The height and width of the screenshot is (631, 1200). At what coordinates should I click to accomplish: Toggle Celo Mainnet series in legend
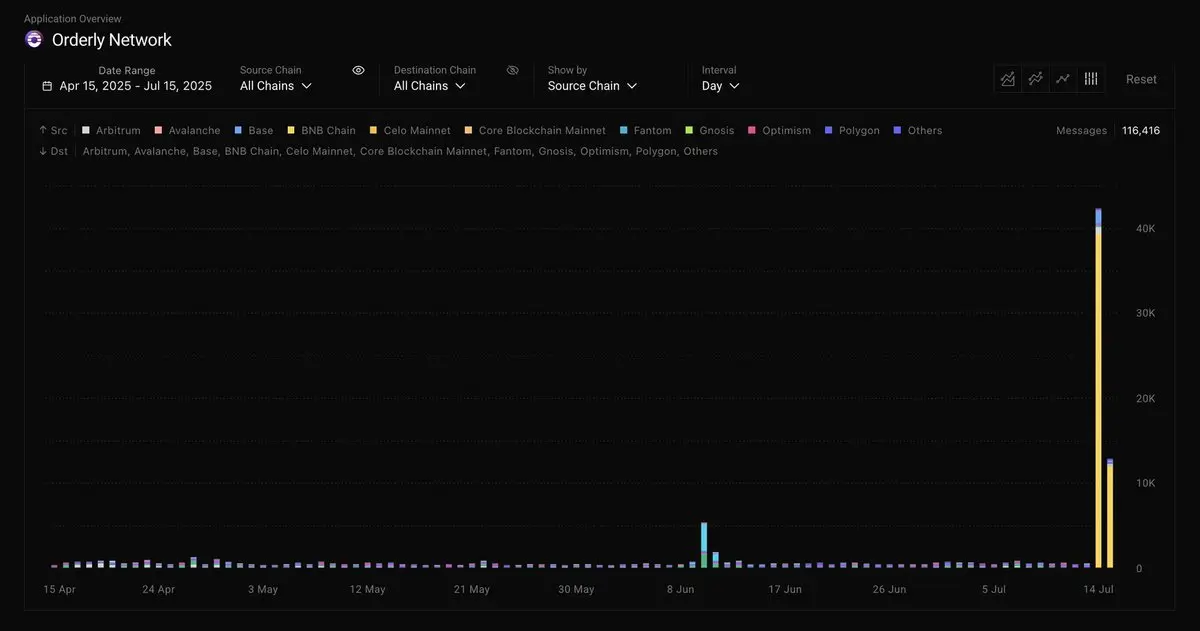point(410,130)
